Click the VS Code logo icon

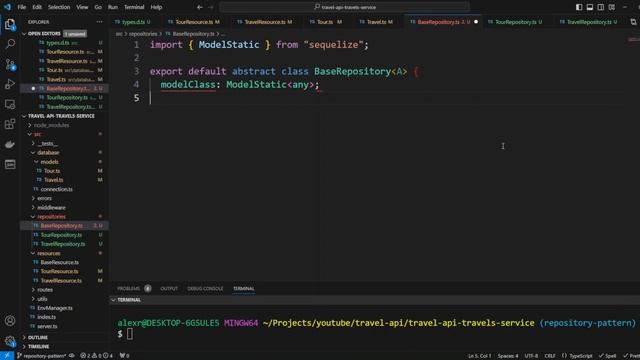click(x=7, y=7)
